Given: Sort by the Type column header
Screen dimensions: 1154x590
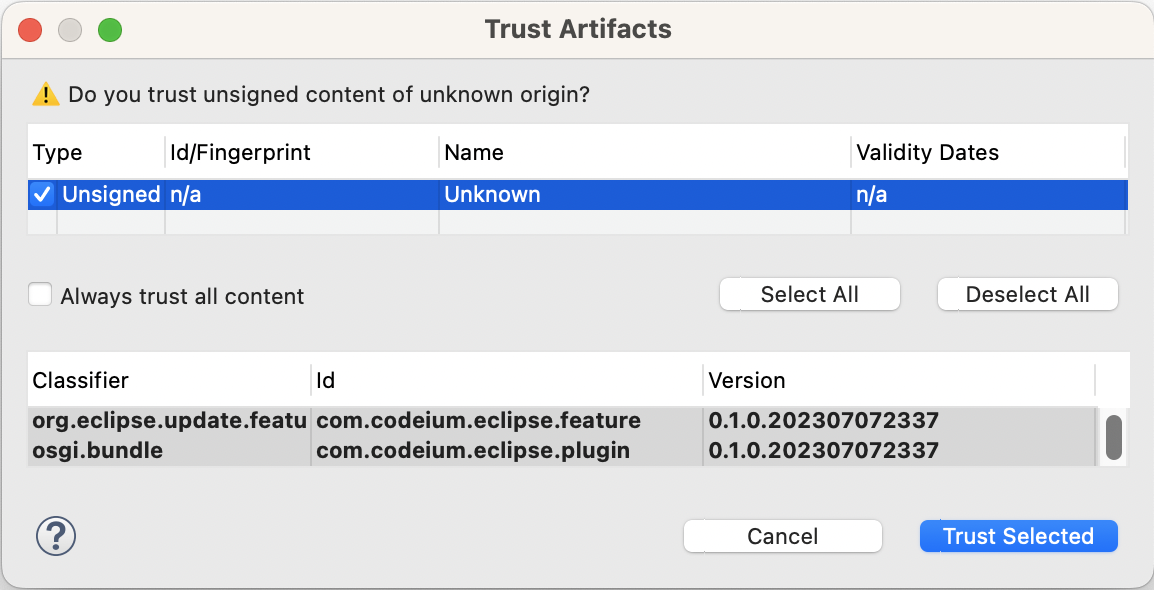Looking at the screenshot, I should [57, 152].
